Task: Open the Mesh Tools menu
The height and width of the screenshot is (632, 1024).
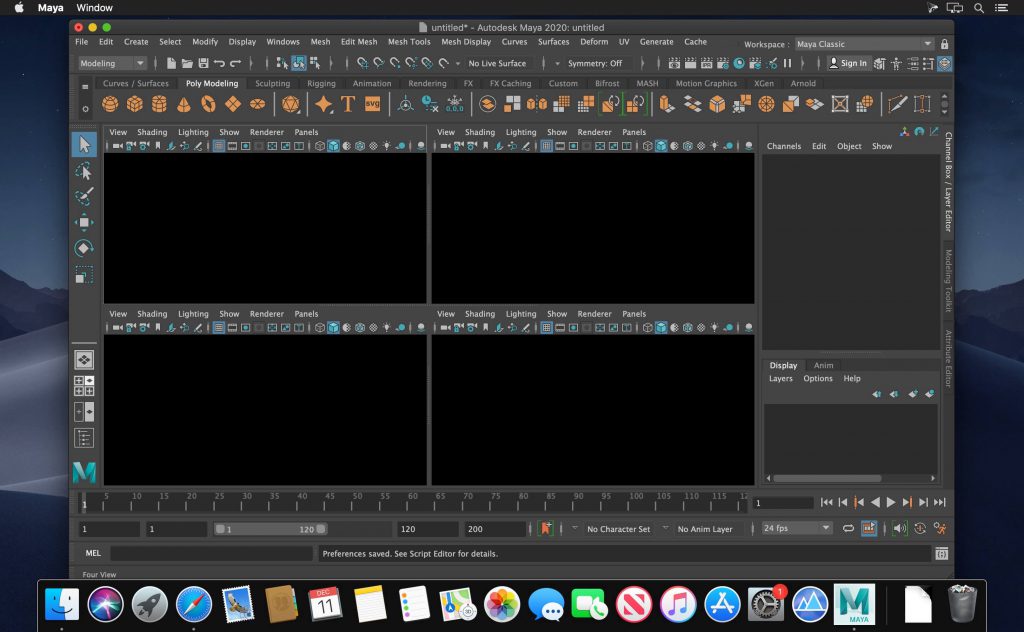Action: [x=409, y=42]
